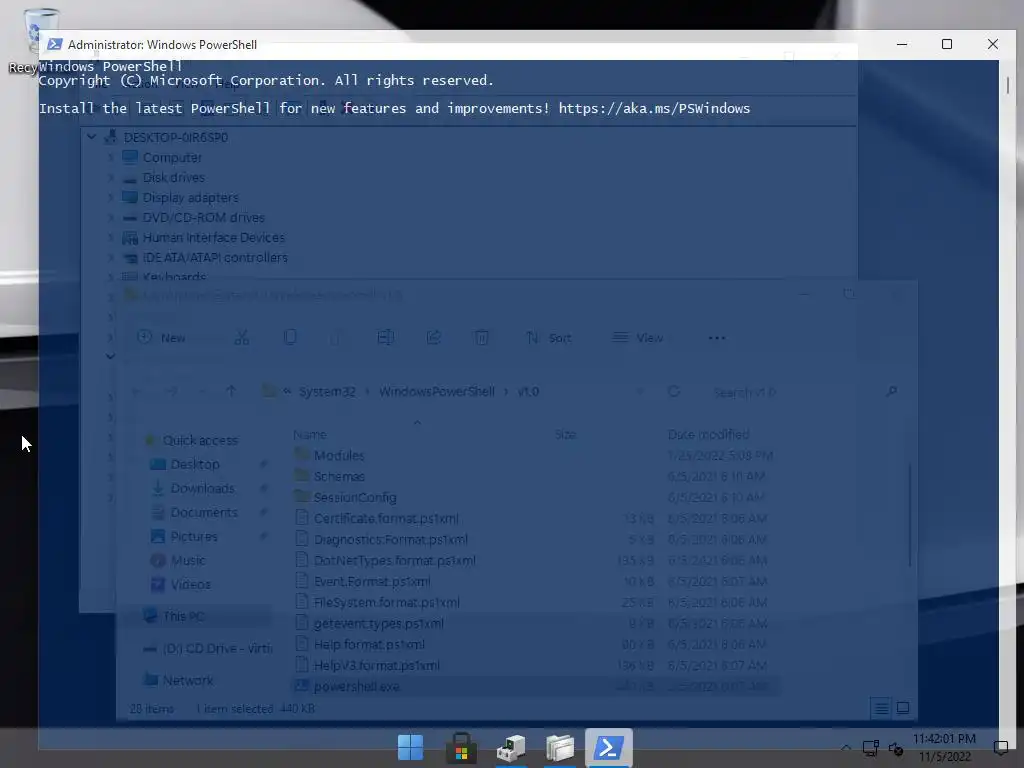Click the Rename icon in File Explorer

[x=385, y=338]
